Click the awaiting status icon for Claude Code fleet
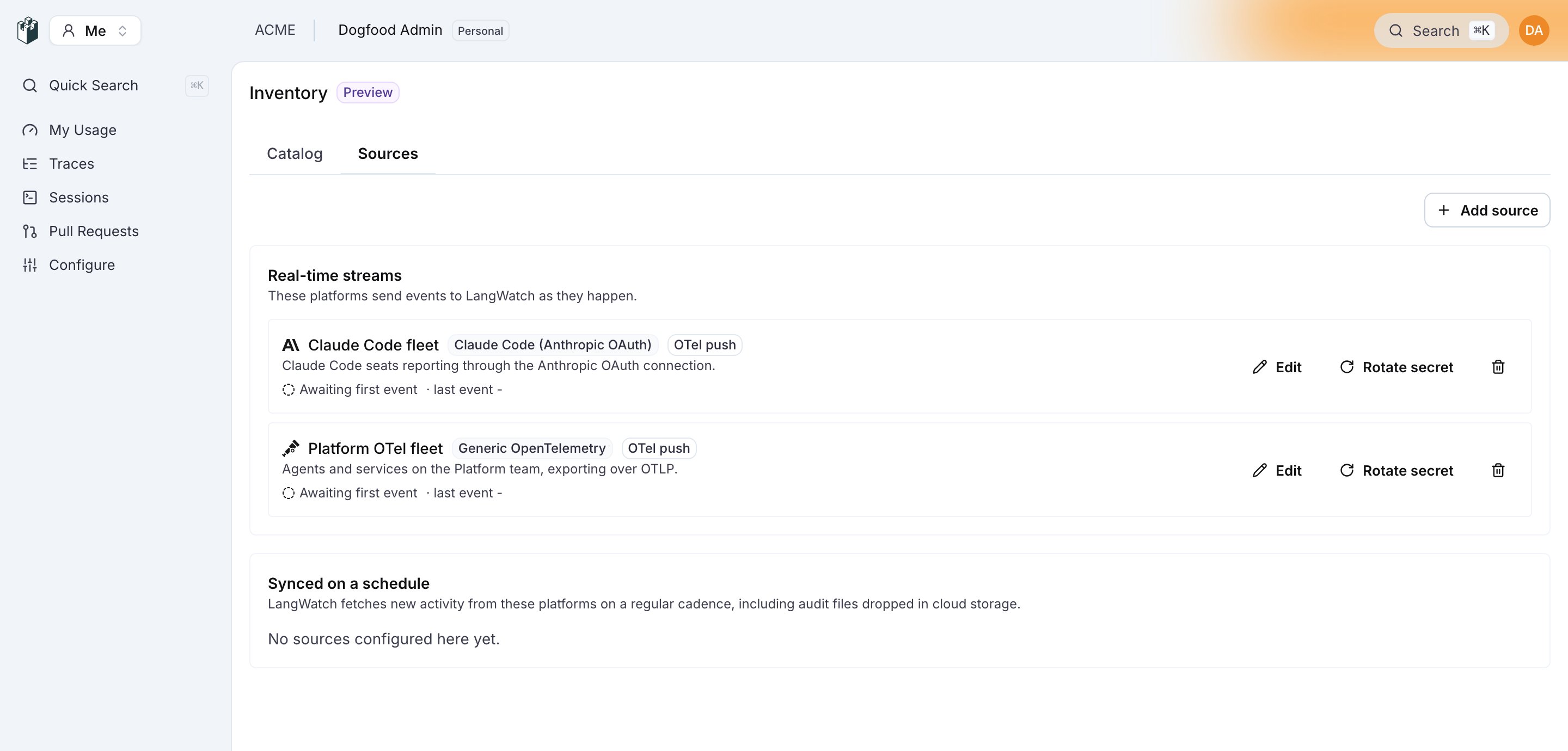The width and height of the screenshot is (1568, 751). (289, 390)
